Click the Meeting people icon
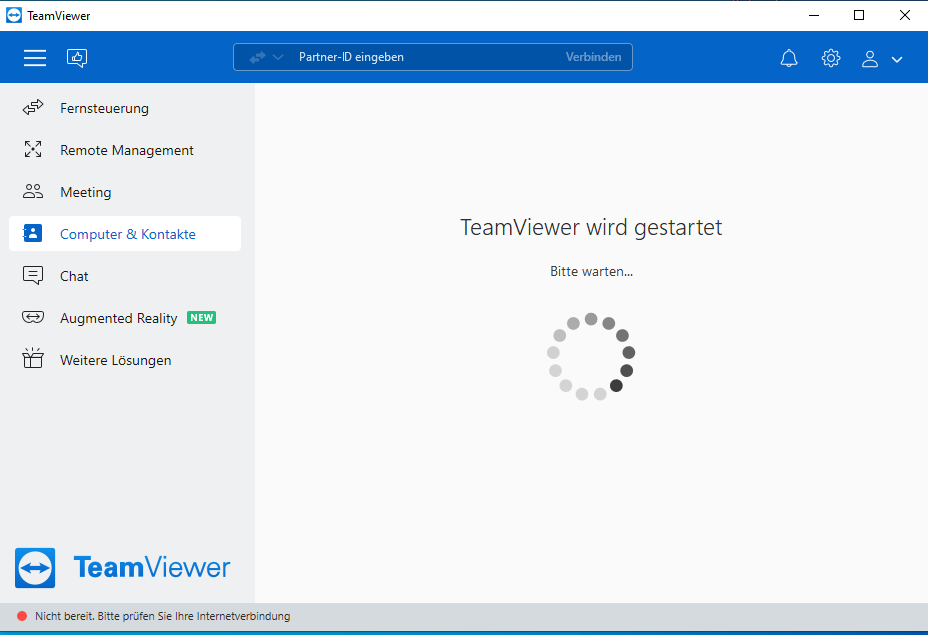The image size is (928, 635). click(x=33, y=191)
